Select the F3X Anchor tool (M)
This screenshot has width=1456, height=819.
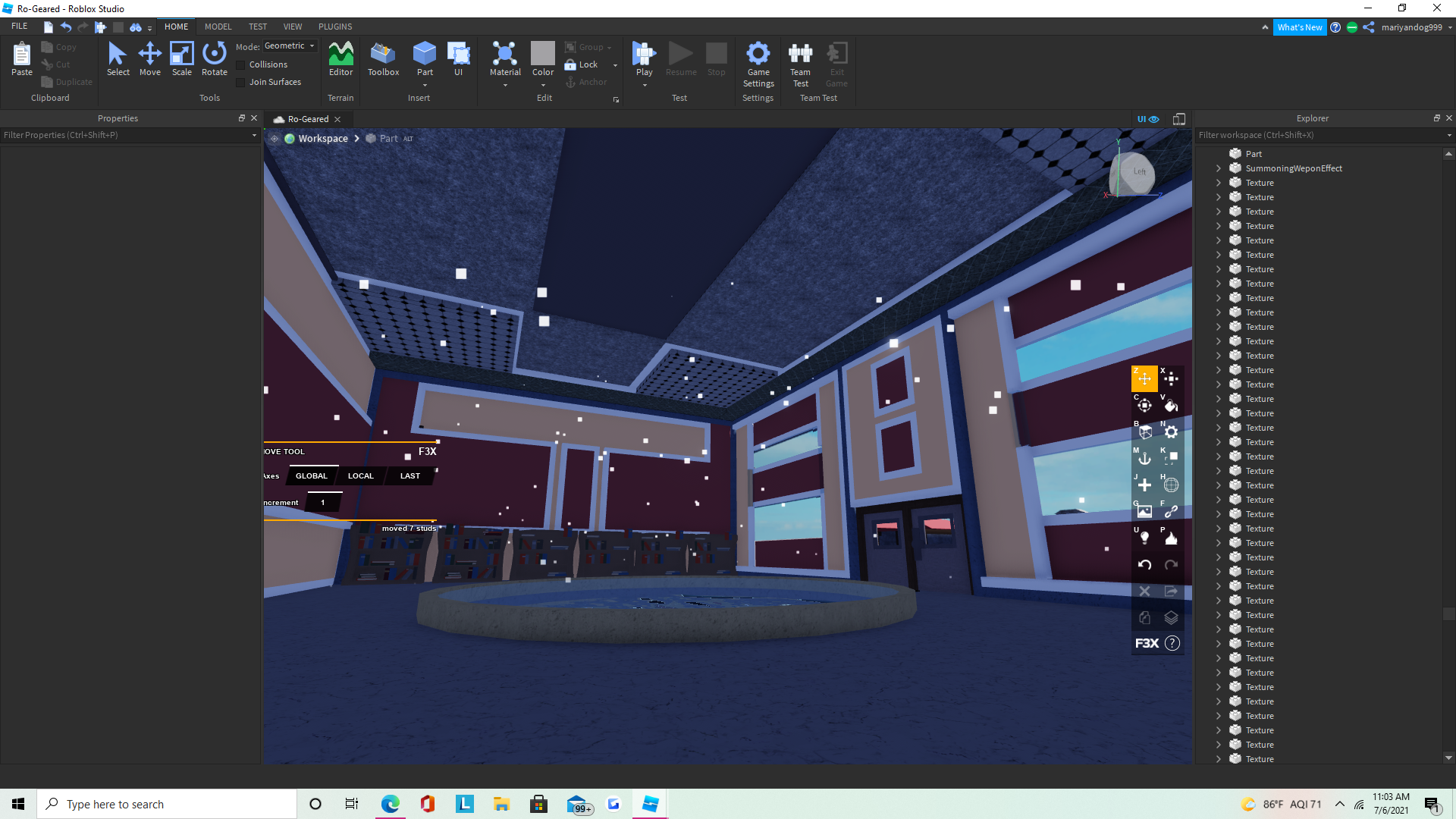pos(1144,458)
